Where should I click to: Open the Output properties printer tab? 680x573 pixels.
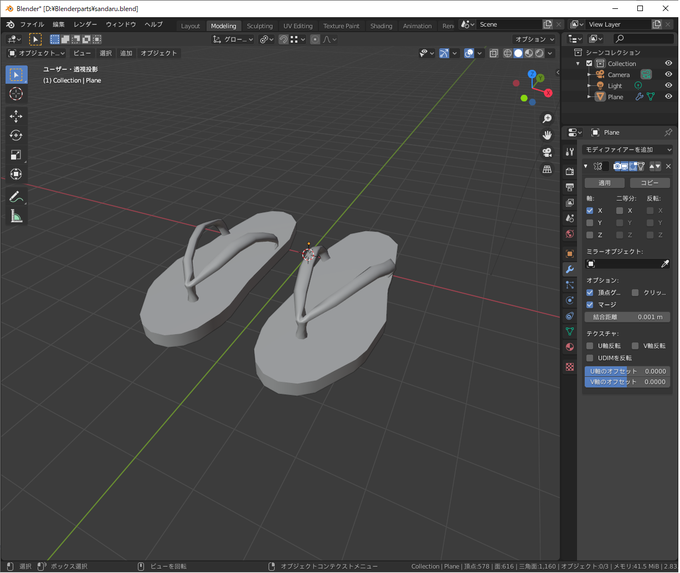pyautogui.click(x=570, y=187)
